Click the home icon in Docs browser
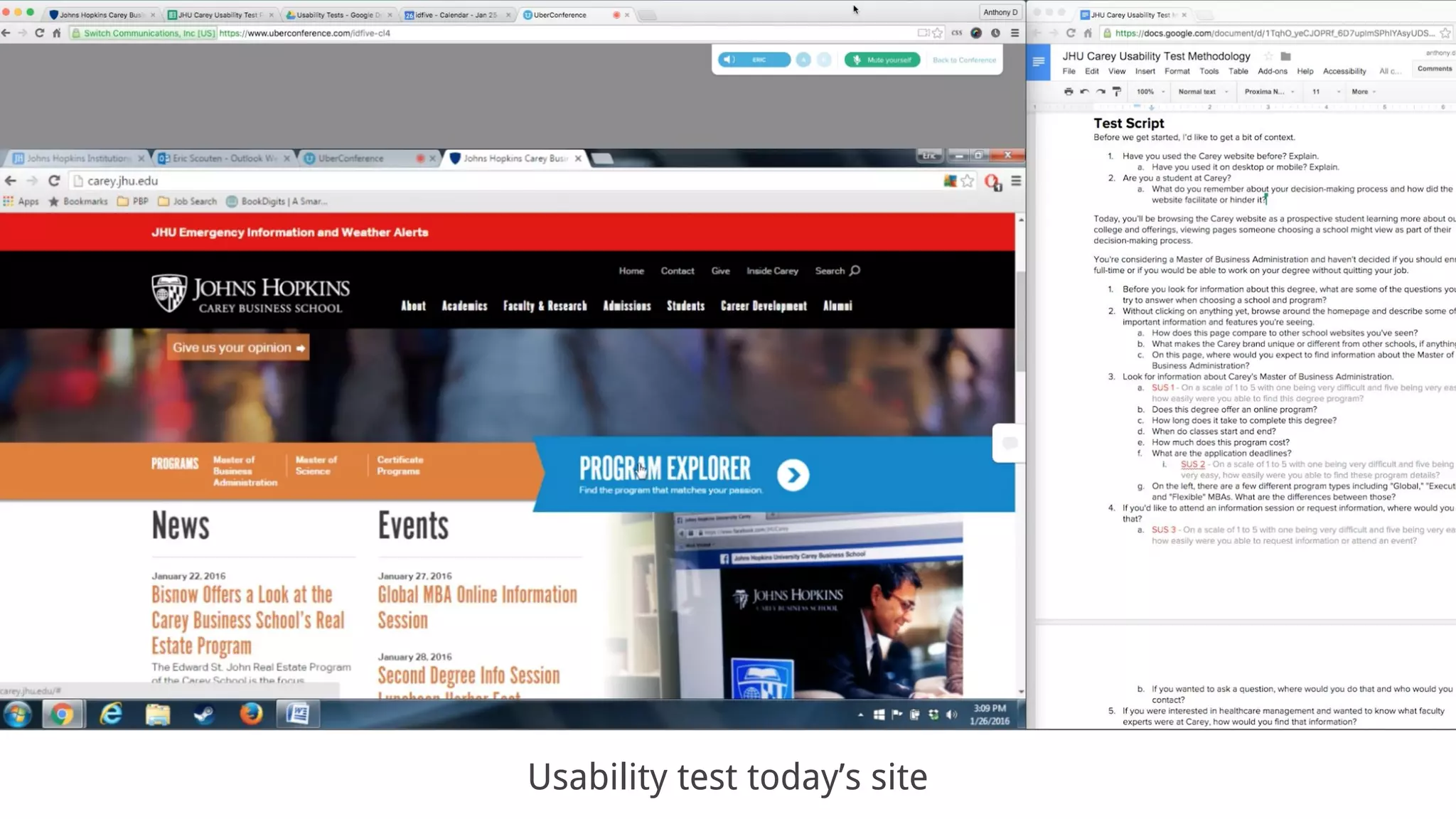The image size is (1456, 819). click(1088, 33)
